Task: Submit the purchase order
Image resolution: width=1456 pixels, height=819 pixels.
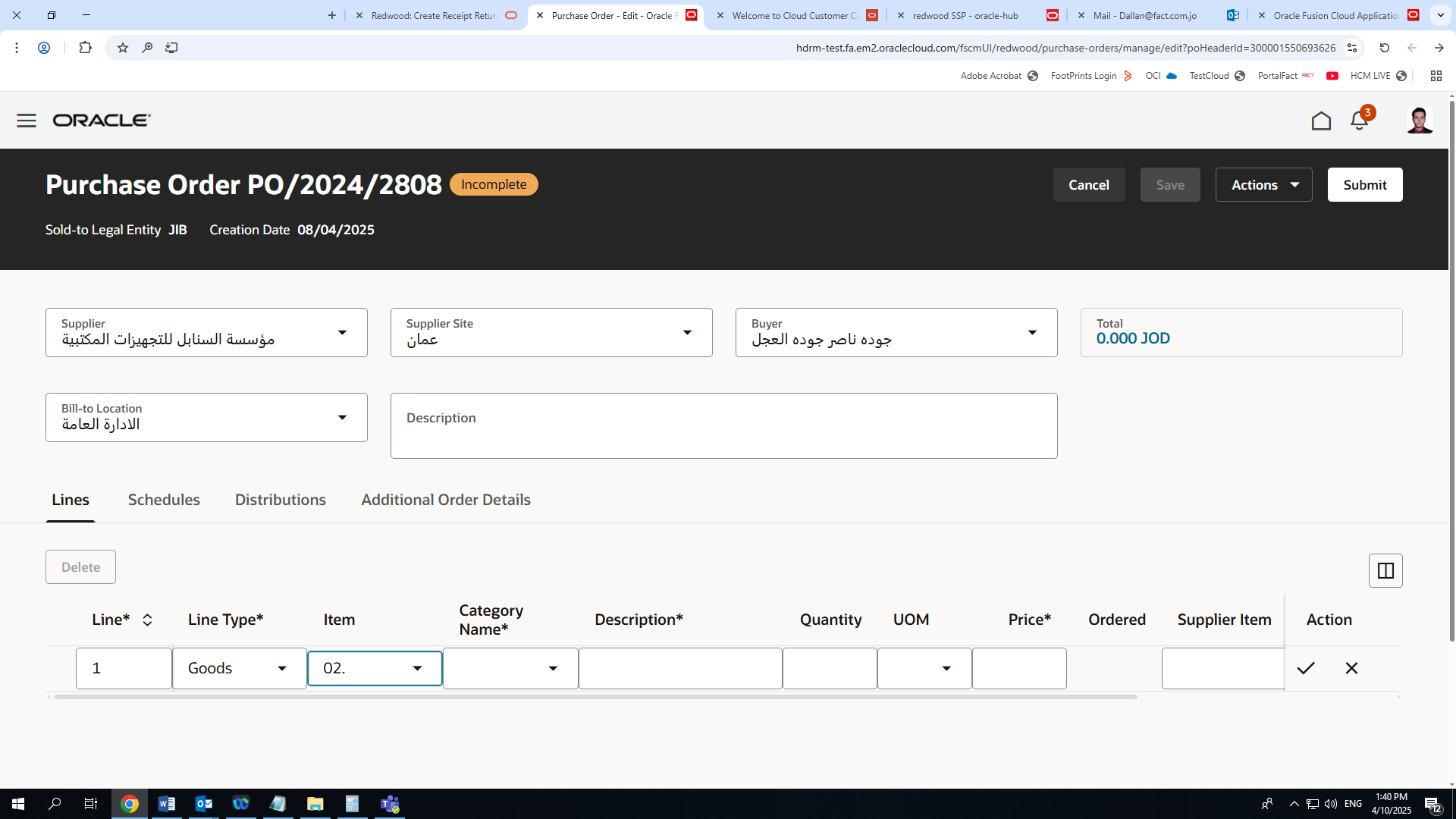Action: (1365, 185)
